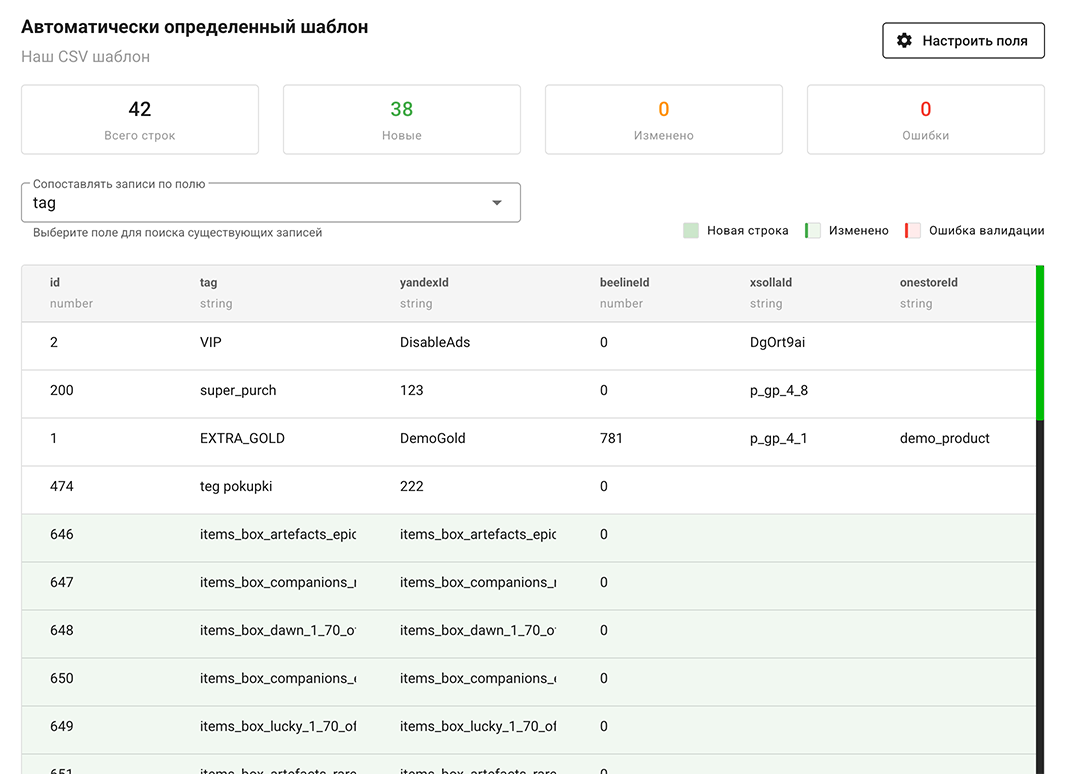This screenshot has height=774, width=1066.
Task: Click the green vertical scrollbar thumb
Action: pyautogui.click(x=1040, y=342)
